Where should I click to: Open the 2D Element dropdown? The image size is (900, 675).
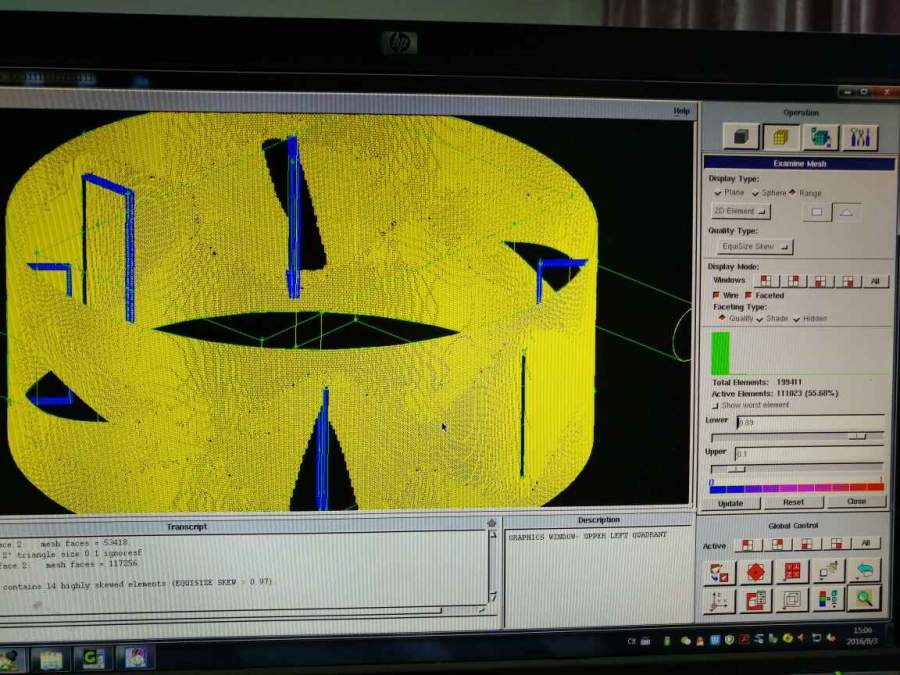pos(740,212)
